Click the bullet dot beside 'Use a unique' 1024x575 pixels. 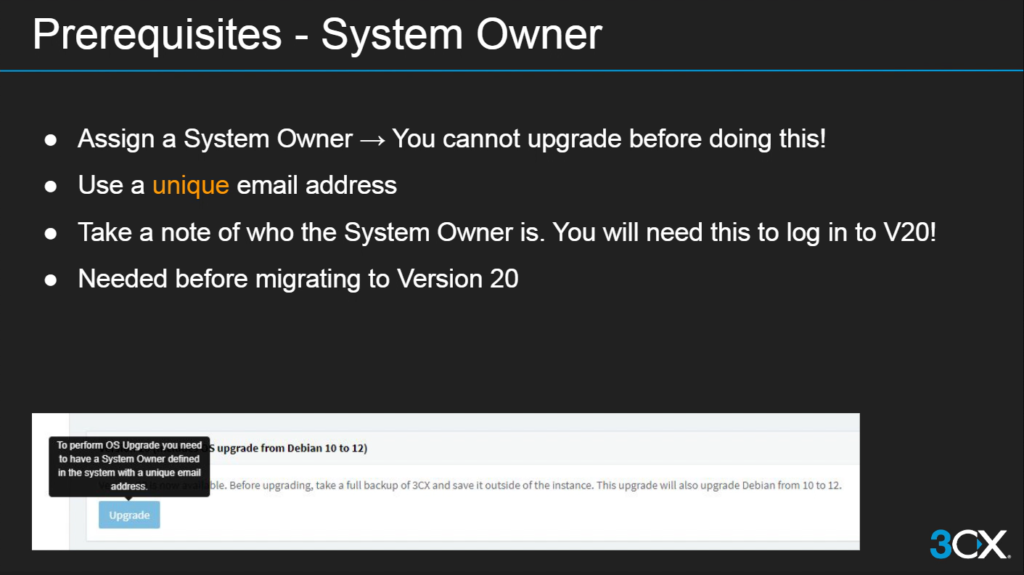coord(51,186)
